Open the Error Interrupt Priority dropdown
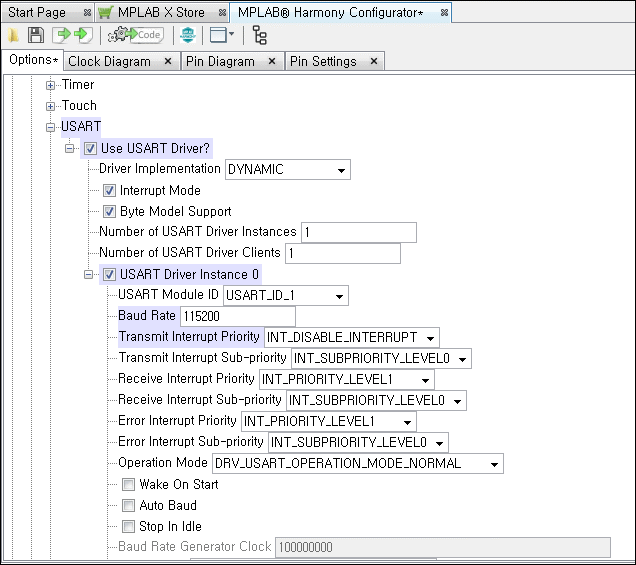Image resolution: width=636 pixels, height=565 pixels. [x=329, y=422]
